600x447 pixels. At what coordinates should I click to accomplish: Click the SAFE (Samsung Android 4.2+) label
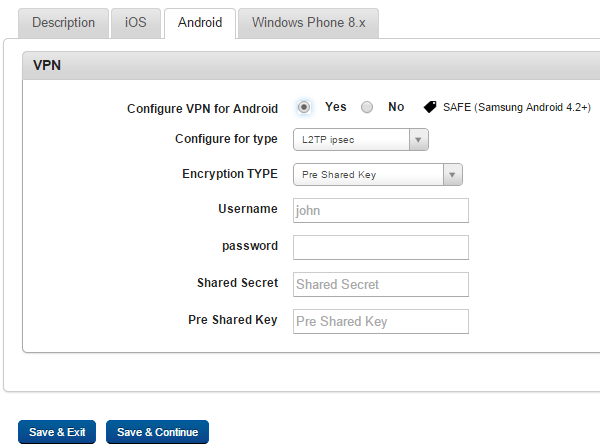coord(517,108)
